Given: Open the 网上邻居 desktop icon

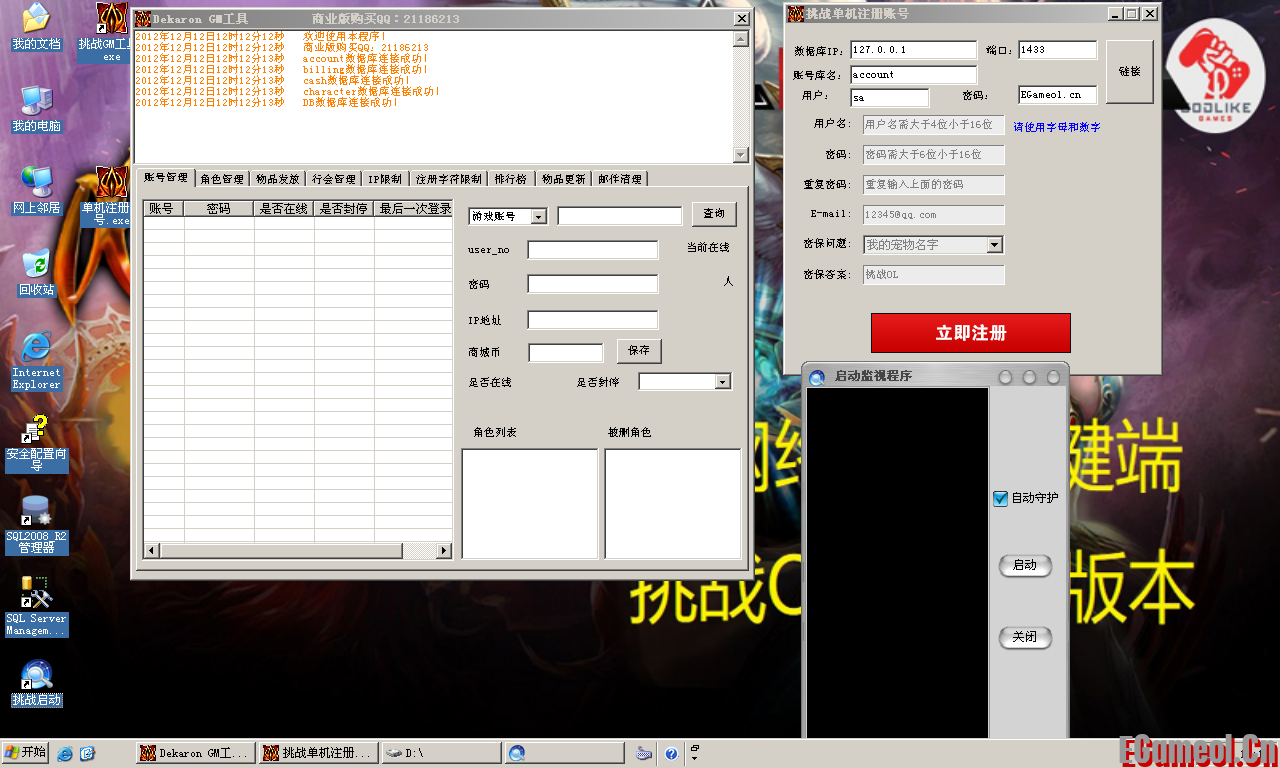Looking at the screenshot, I should [x=36, y=184].
